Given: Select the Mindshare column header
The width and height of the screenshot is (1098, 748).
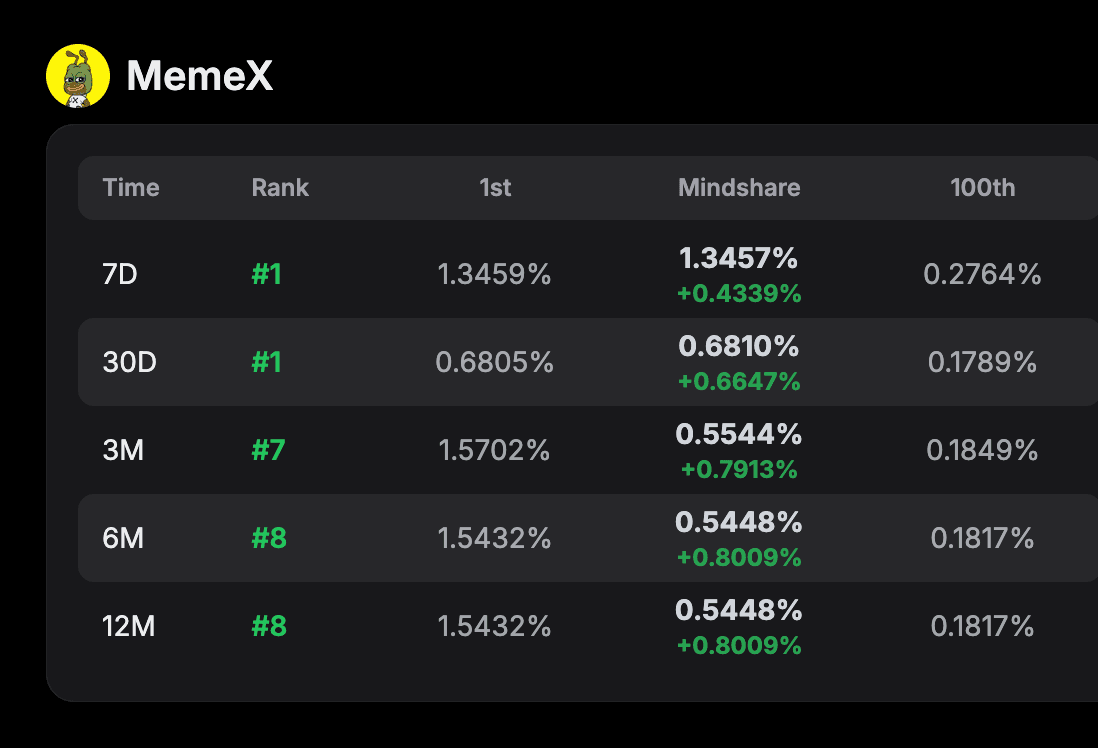Looking at the screenshot, I should 739,188.
